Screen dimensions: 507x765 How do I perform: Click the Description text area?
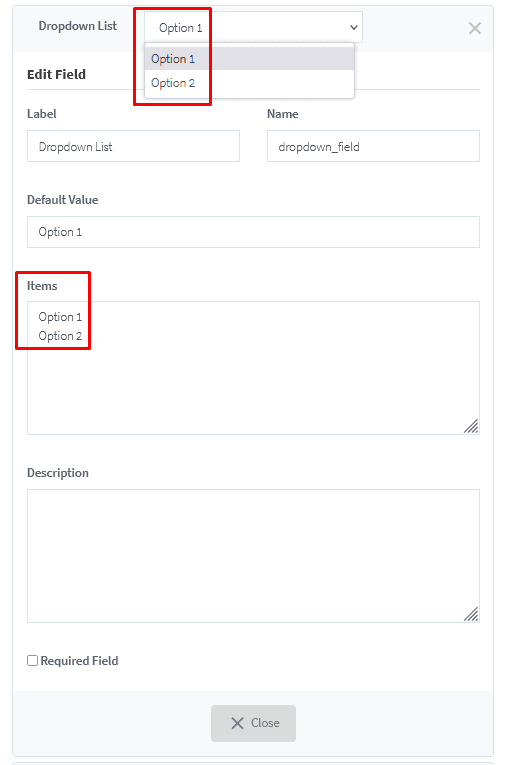click(253, 556)
